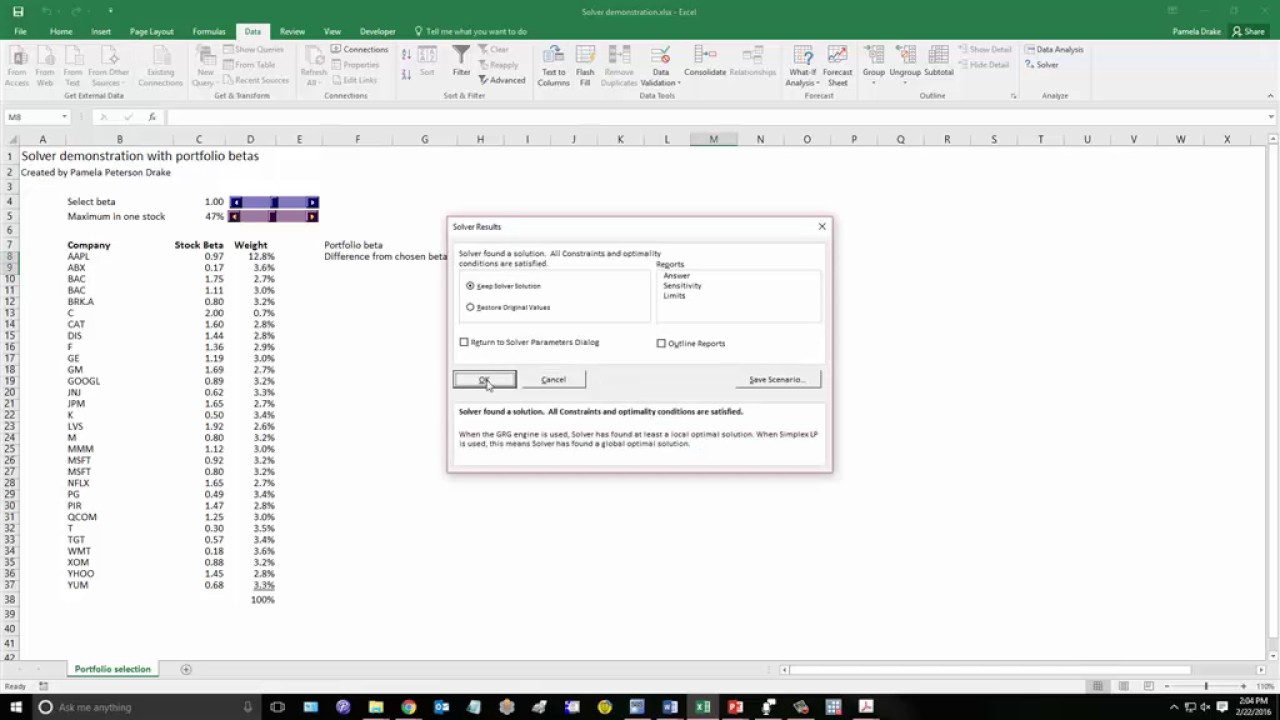Click the Consolidate icon
The height and width of the screenshot is (720, 1280).
point(705,61)
